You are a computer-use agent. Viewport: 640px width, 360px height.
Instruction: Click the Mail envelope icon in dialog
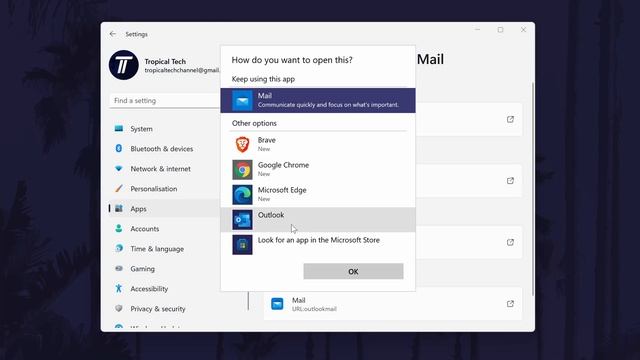pos(242,101)
